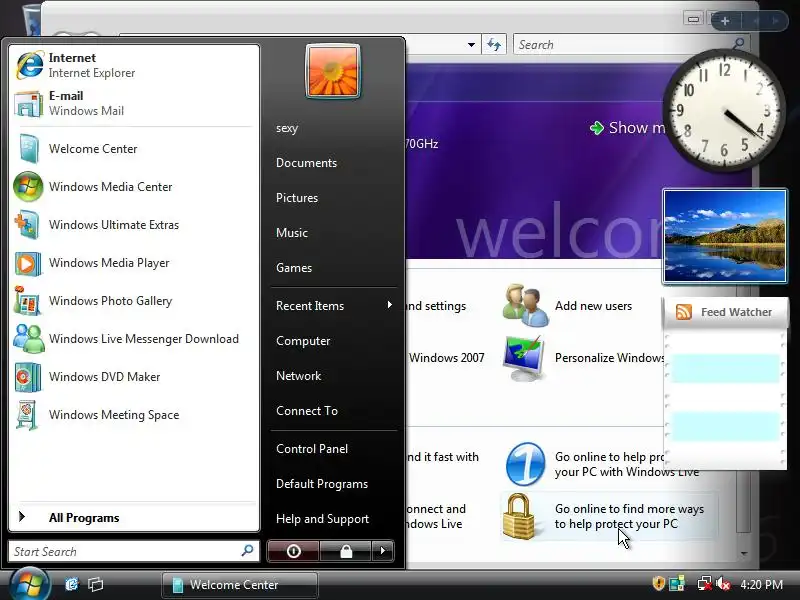The image size is (800, 600).
Task: Open Computer from Start menu
Action: 303,341
